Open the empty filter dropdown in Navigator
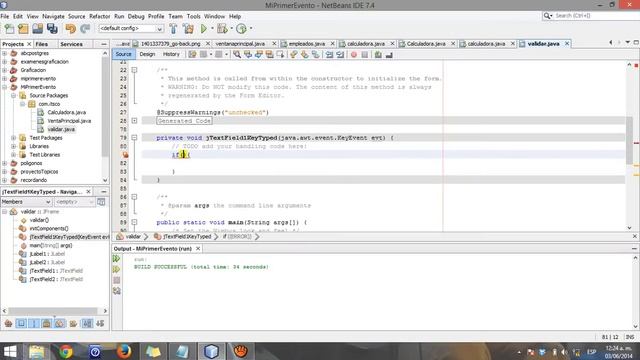This screenshot has height=360, width=640. tap(74, 202)
